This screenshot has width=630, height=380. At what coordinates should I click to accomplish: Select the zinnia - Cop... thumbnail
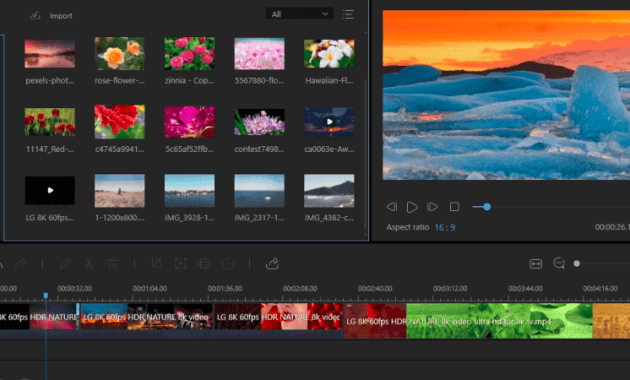[189, 53]
